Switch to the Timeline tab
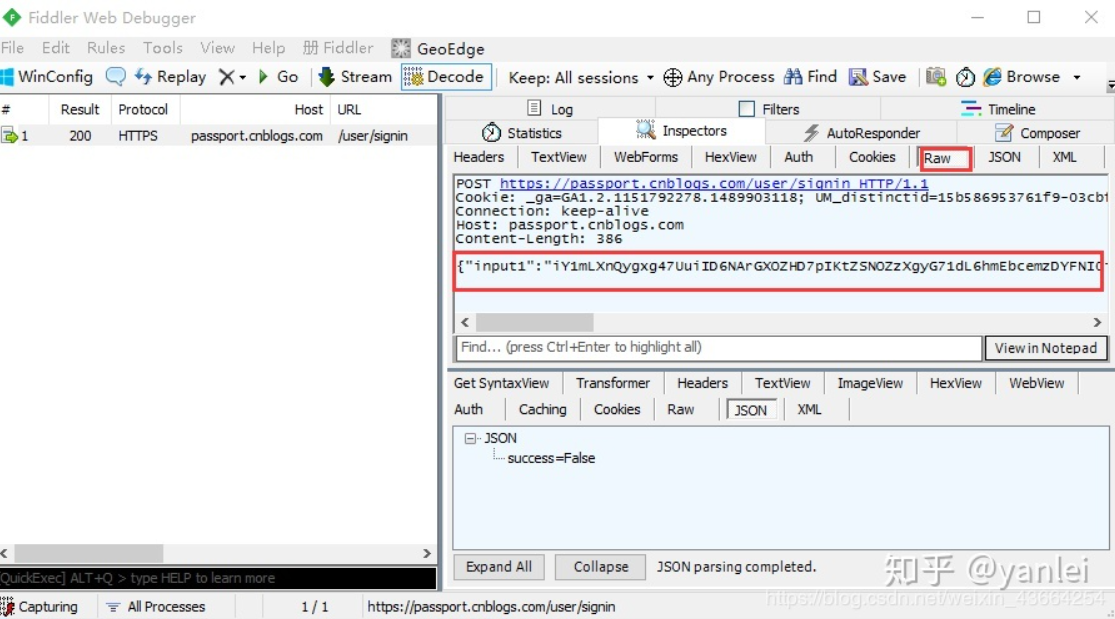The width and height of the screenshot is (1115, 619). pyautogui.click(x=998, y=109)
